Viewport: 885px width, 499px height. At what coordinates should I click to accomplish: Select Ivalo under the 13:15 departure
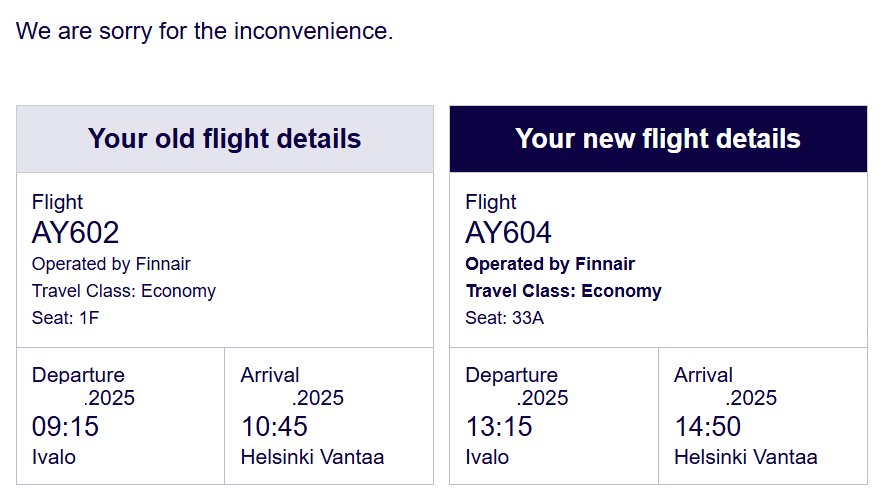pyautogui.click(x=487, y=457)
